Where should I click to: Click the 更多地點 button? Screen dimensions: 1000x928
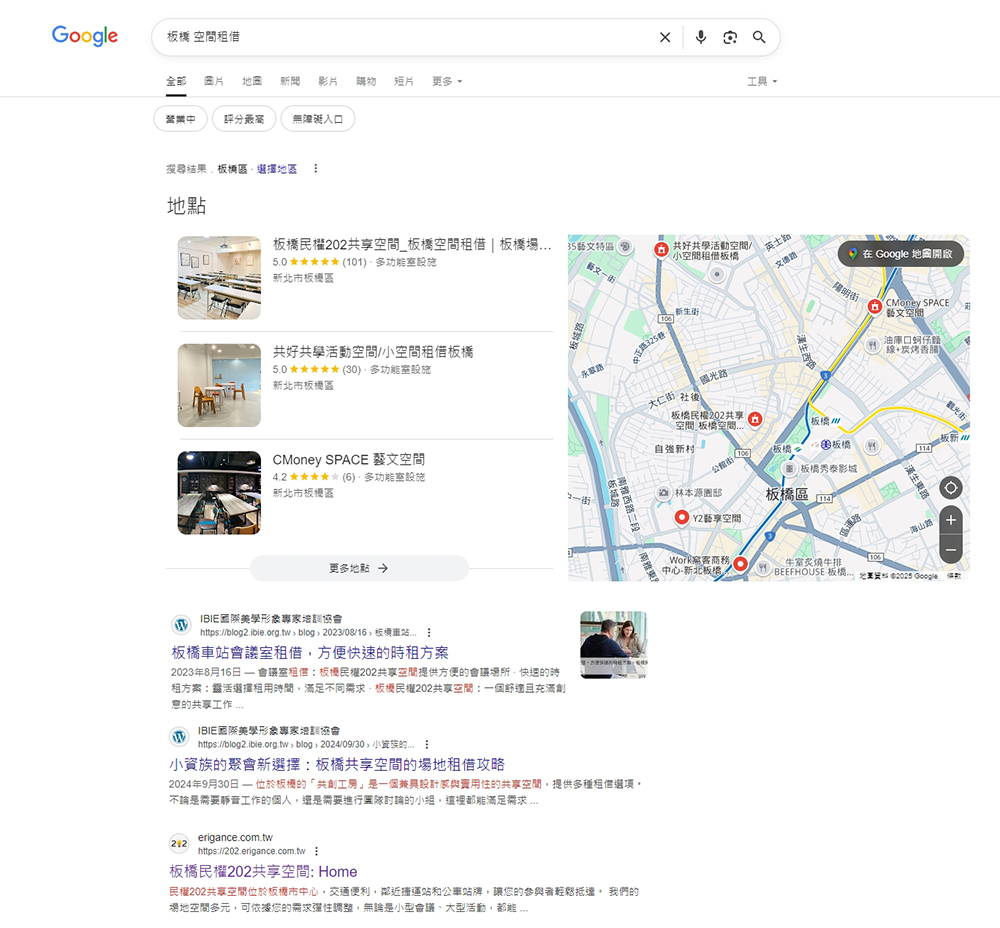(359, 568)
